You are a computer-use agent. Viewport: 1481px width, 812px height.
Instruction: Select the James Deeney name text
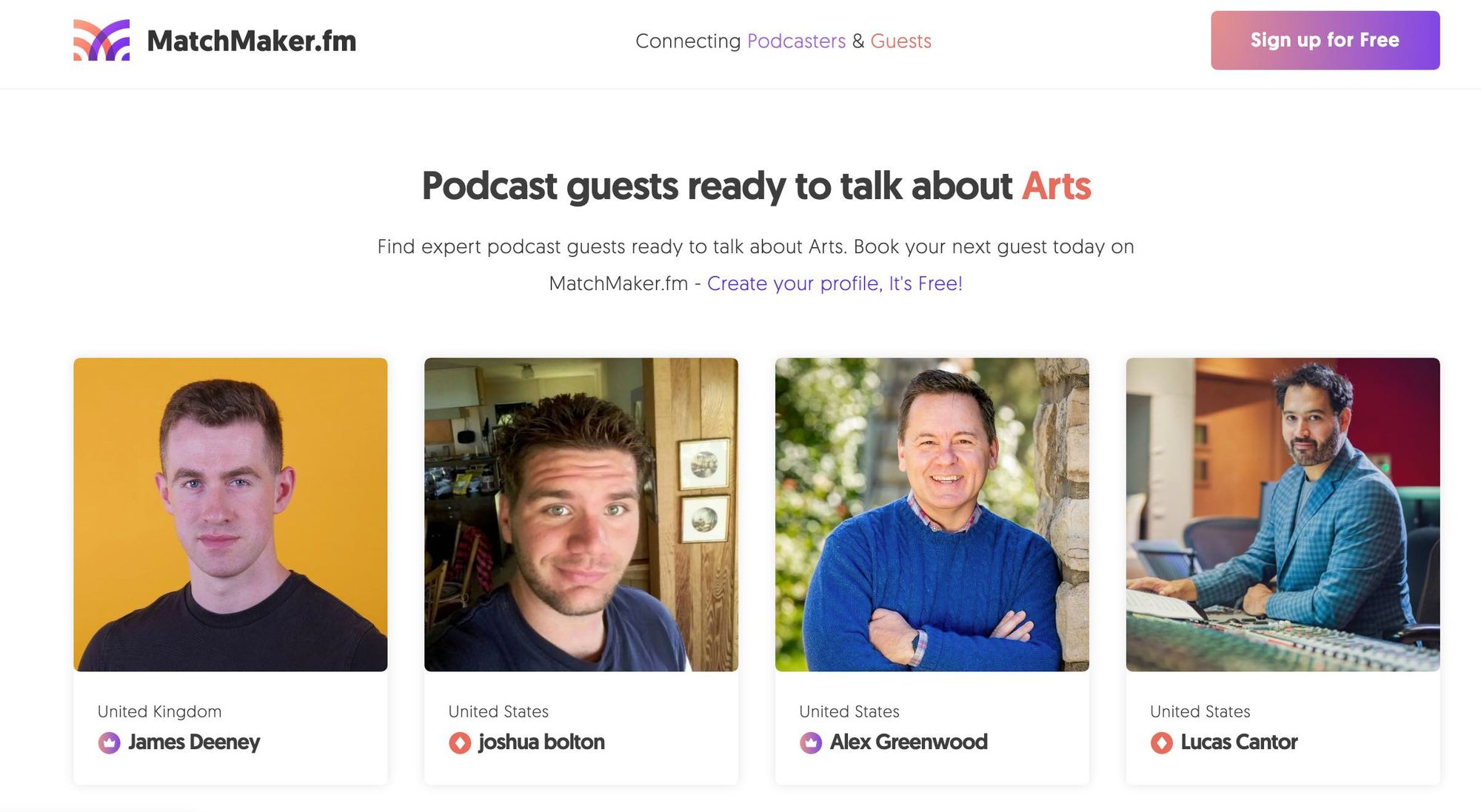(x=194, y=742)
